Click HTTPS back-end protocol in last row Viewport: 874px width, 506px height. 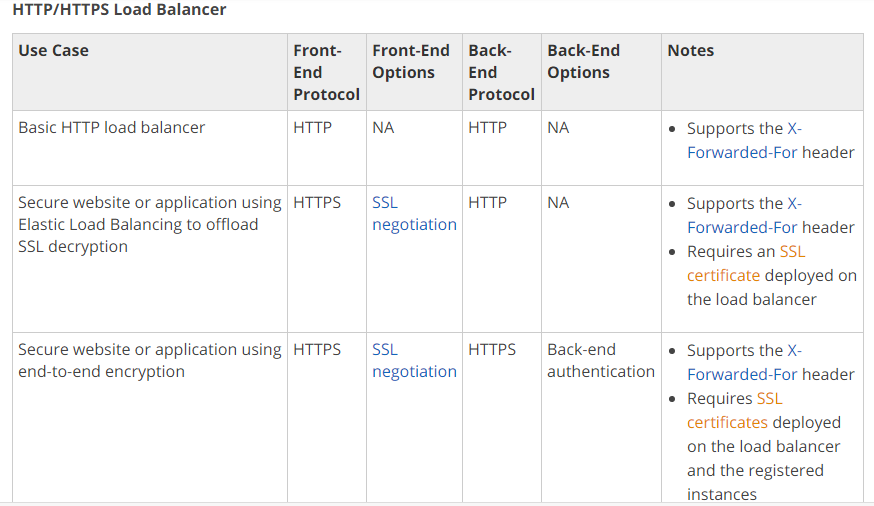[x=492, y=349]
